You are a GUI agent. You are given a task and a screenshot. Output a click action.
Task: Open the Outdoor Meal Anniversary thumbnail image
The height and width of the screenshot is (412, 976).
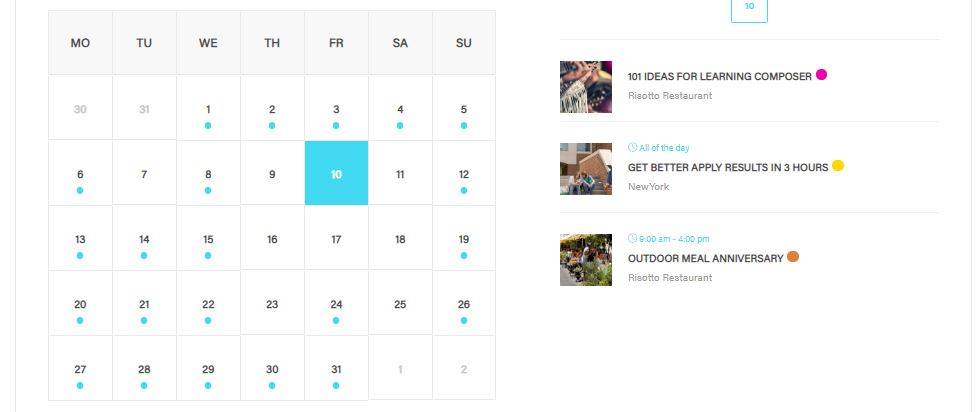pos(586,260)
